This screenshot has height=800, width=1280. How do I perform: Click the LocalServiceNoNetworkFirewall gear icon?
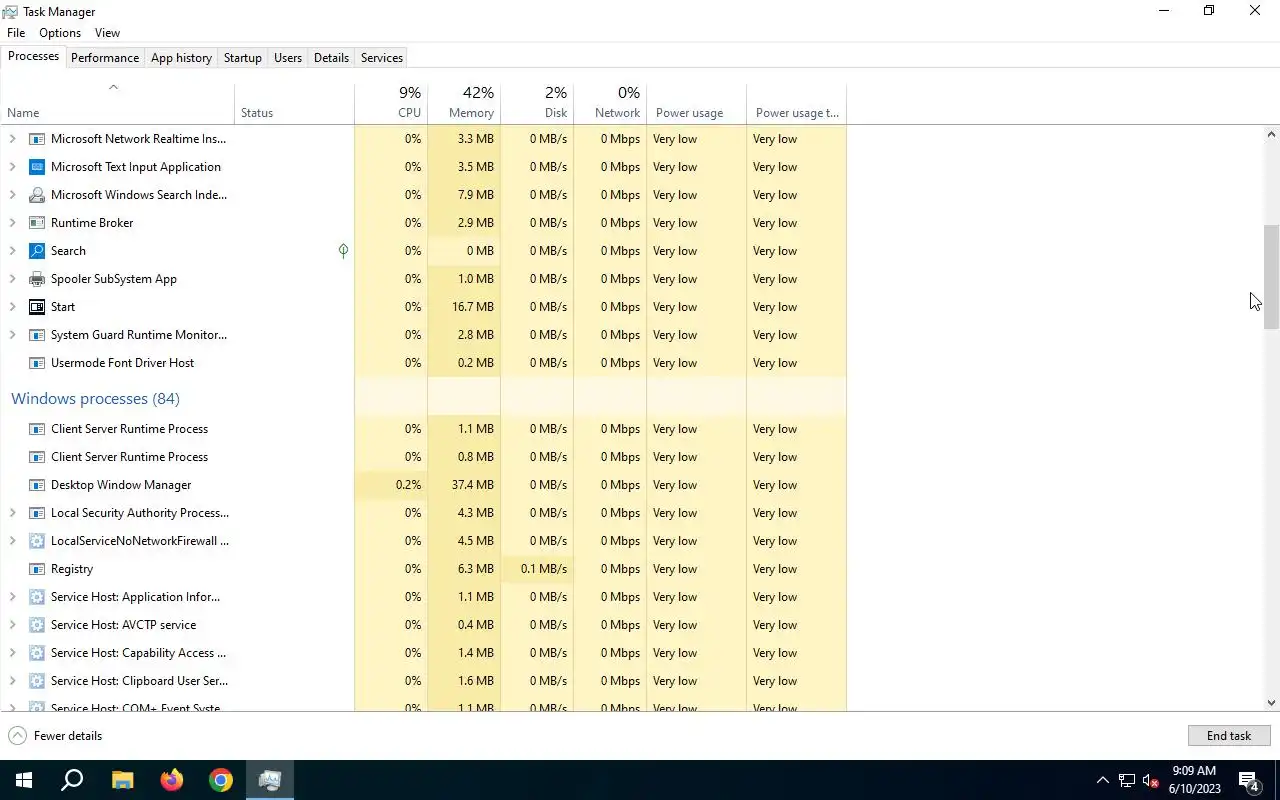pos(37,541)
